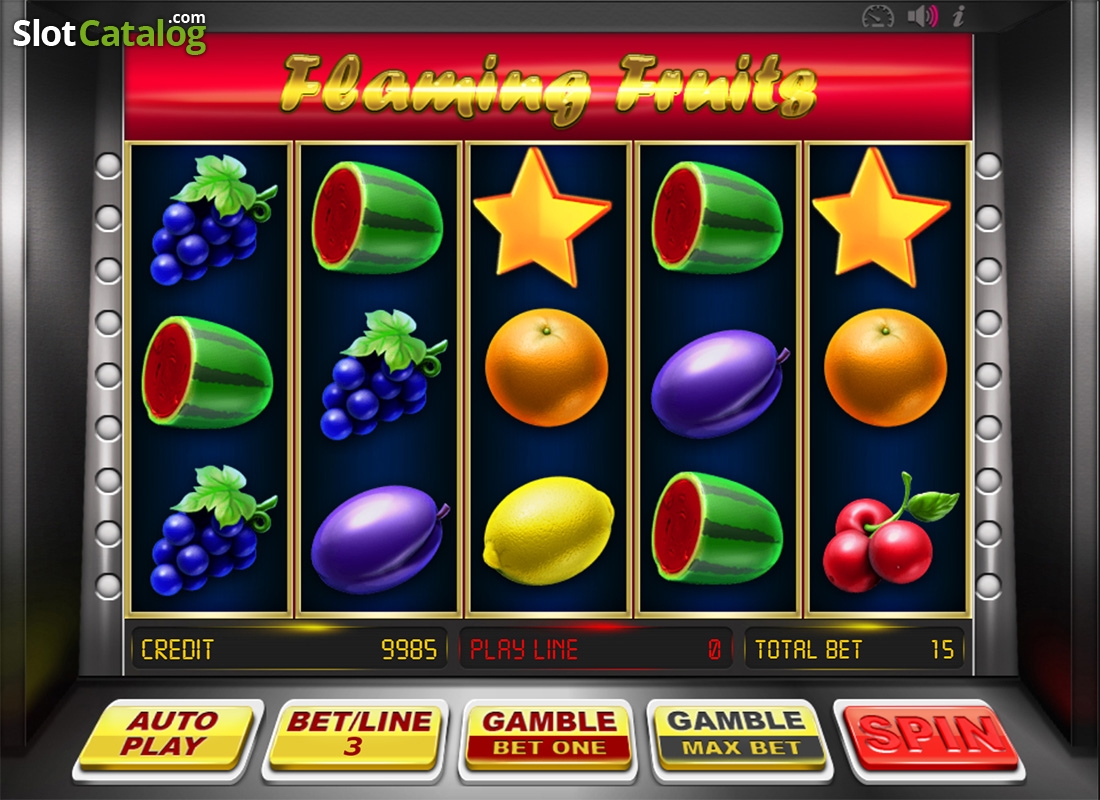Select the top-right payline indicator light

[988, 166]
